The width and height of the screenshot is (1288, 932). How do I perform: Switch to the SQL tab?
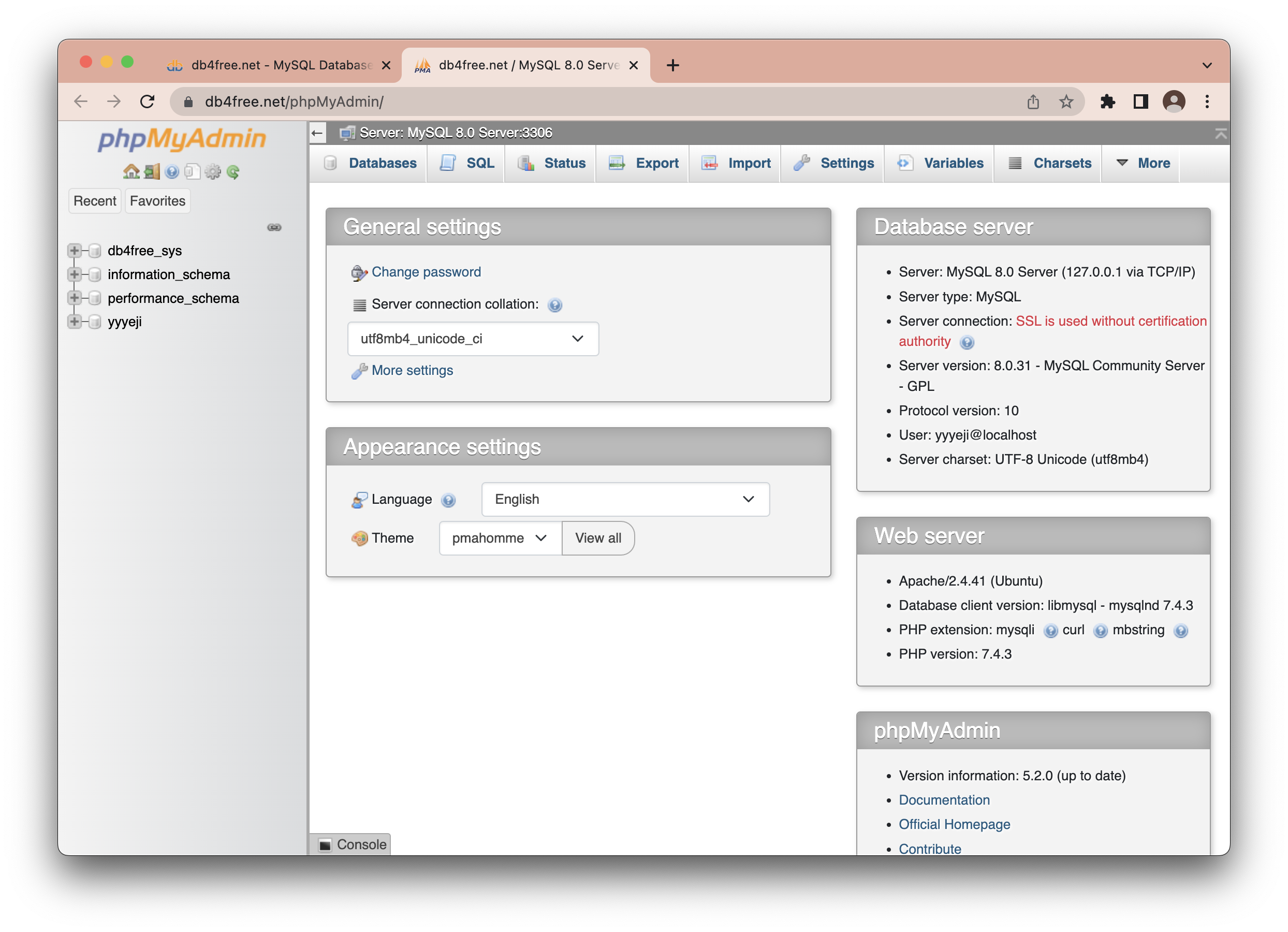(x=467, y=164)
